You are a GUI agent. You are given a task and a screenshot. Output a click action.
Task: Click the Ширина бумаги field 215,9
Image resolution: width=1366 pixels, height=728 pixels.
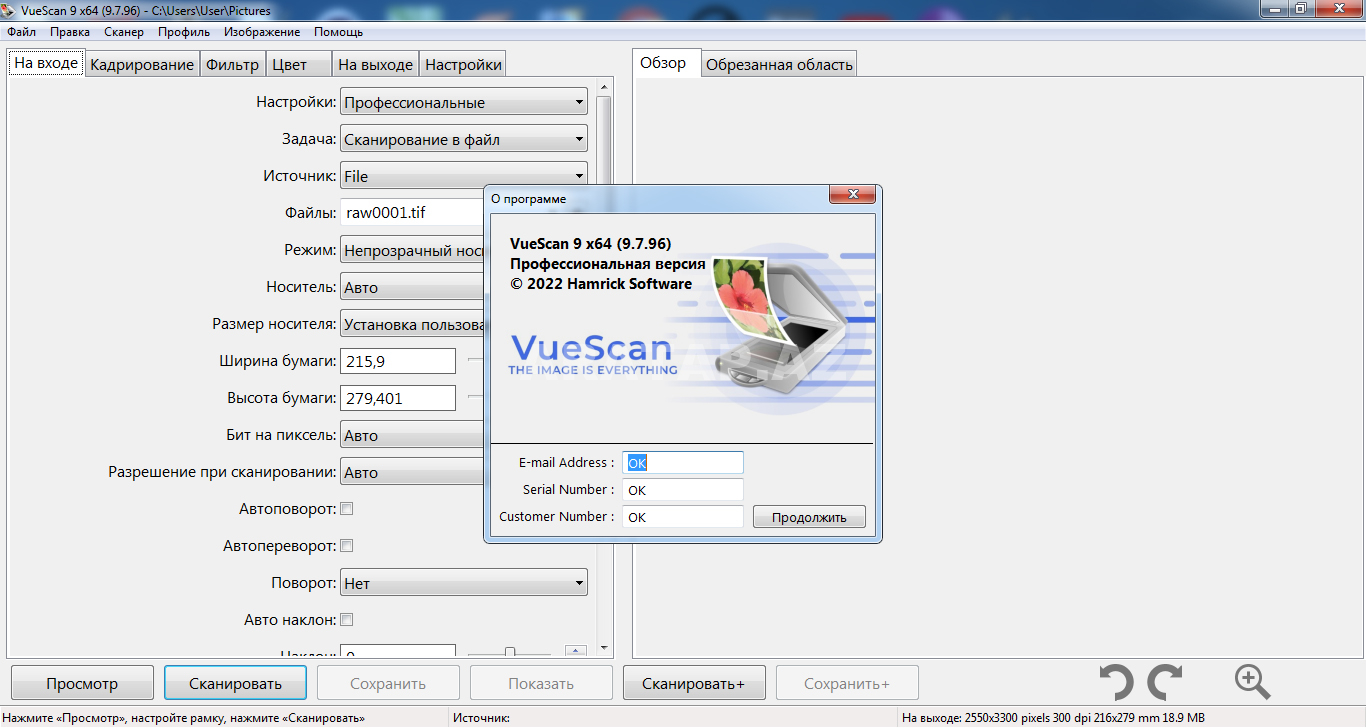pos(398,361)
